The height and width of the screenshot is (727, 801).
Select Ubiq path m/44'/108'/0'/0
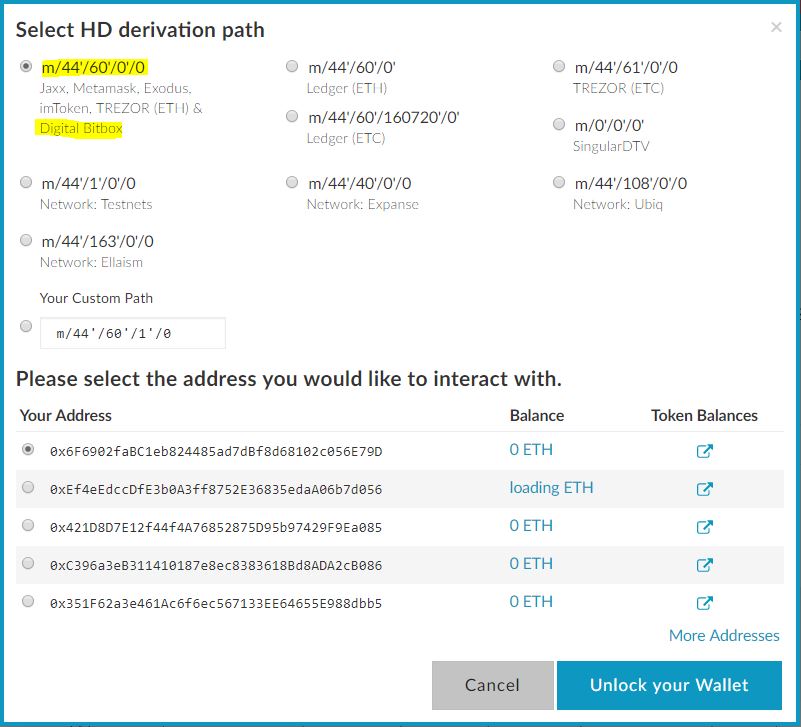pos(559,182)
